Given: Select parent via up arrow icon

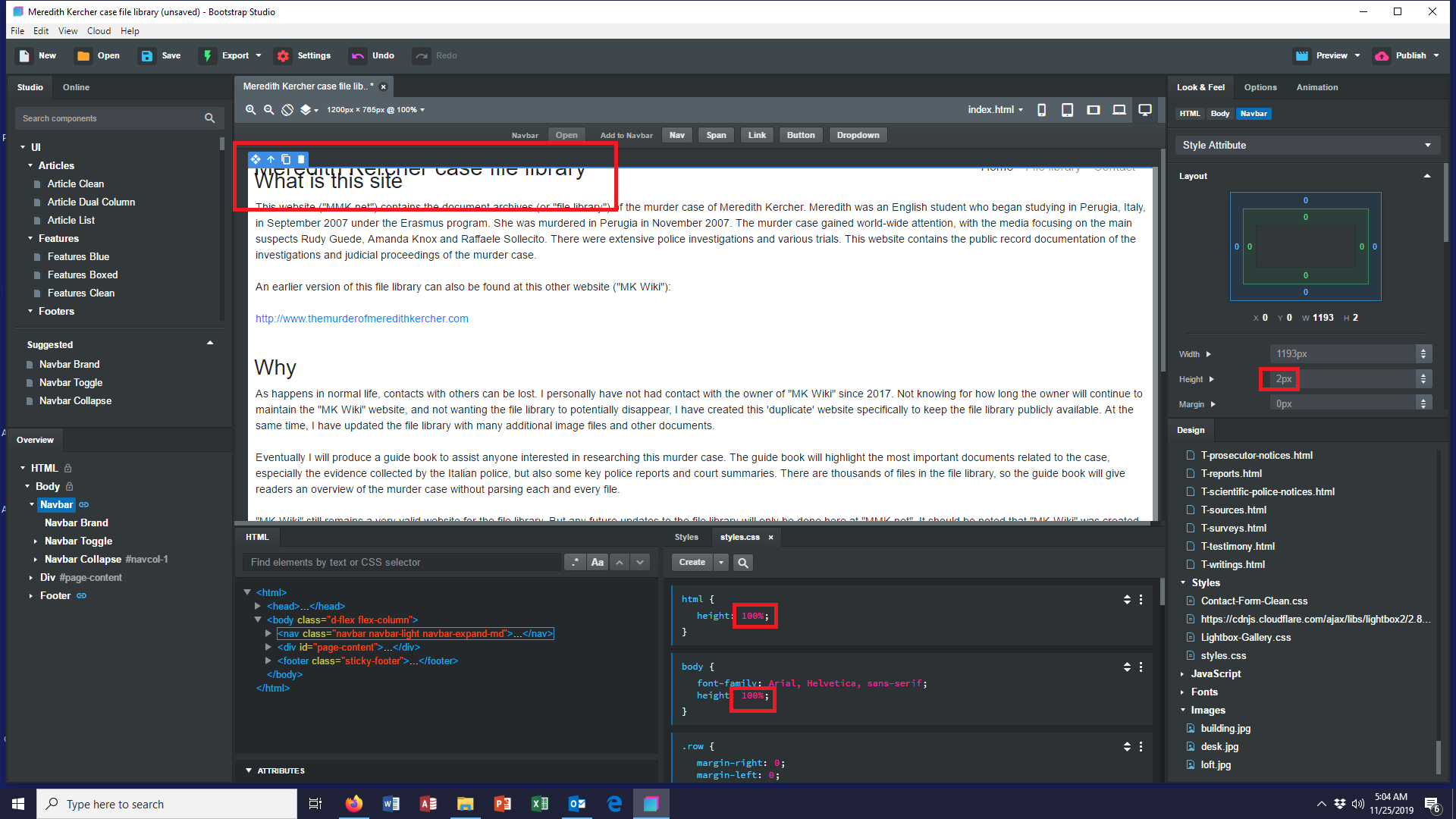Looking at the screenshot, I should 271,159.
